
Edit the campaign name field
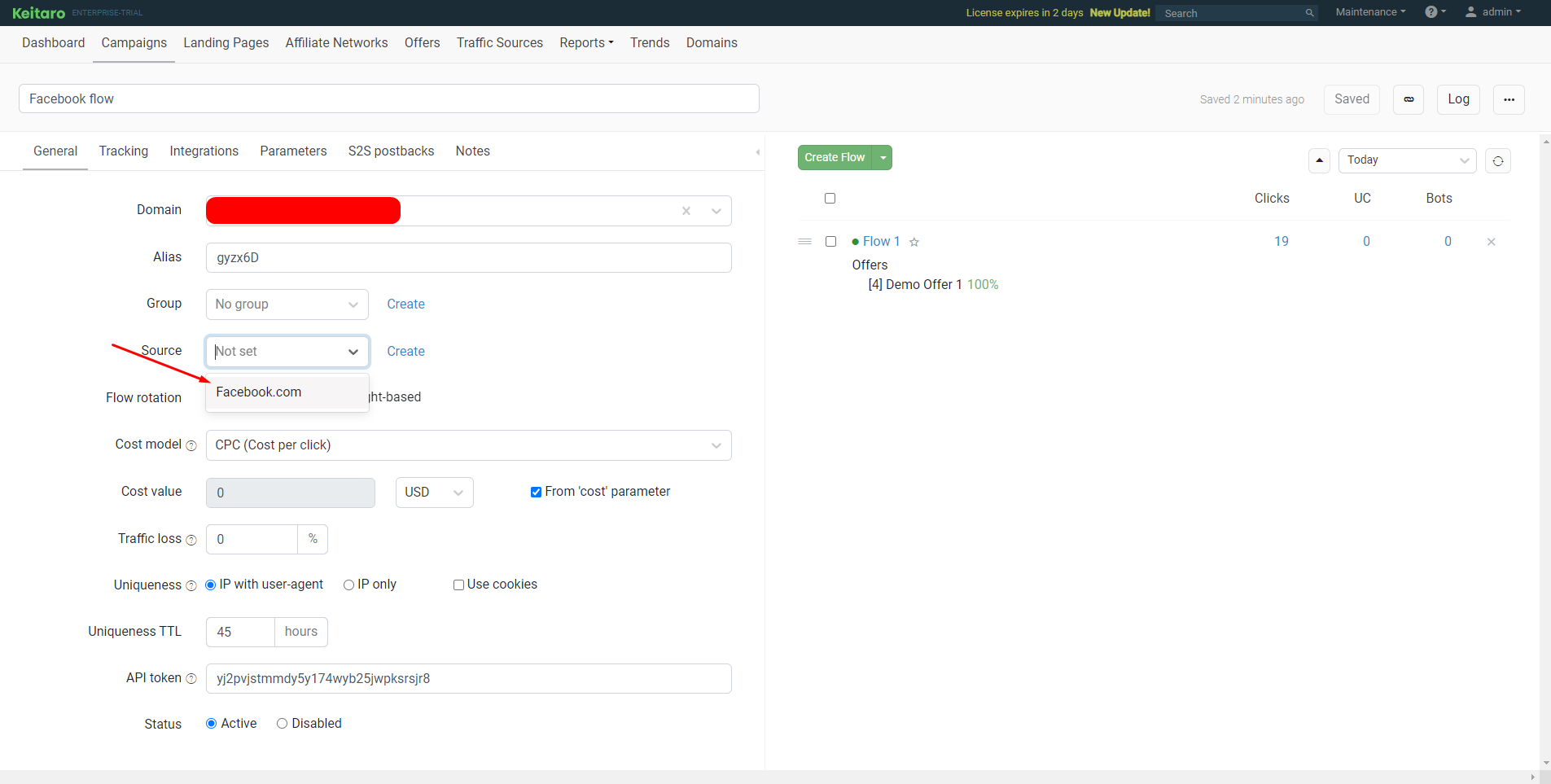pyautogui.click(x=389, y=99)
